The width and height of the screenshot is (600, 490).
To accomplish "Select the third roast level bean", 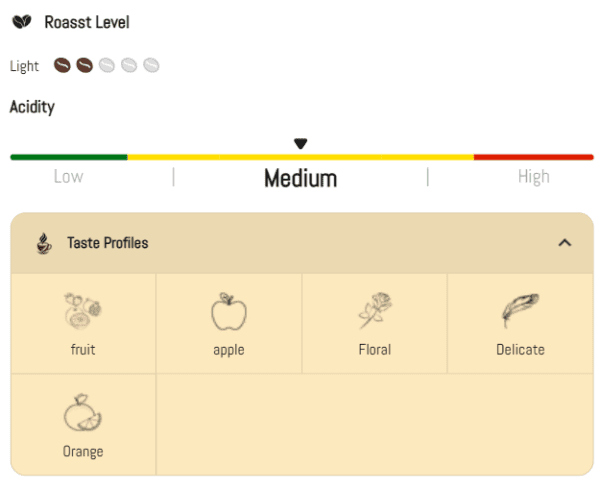I will click(x=107, y=66).
